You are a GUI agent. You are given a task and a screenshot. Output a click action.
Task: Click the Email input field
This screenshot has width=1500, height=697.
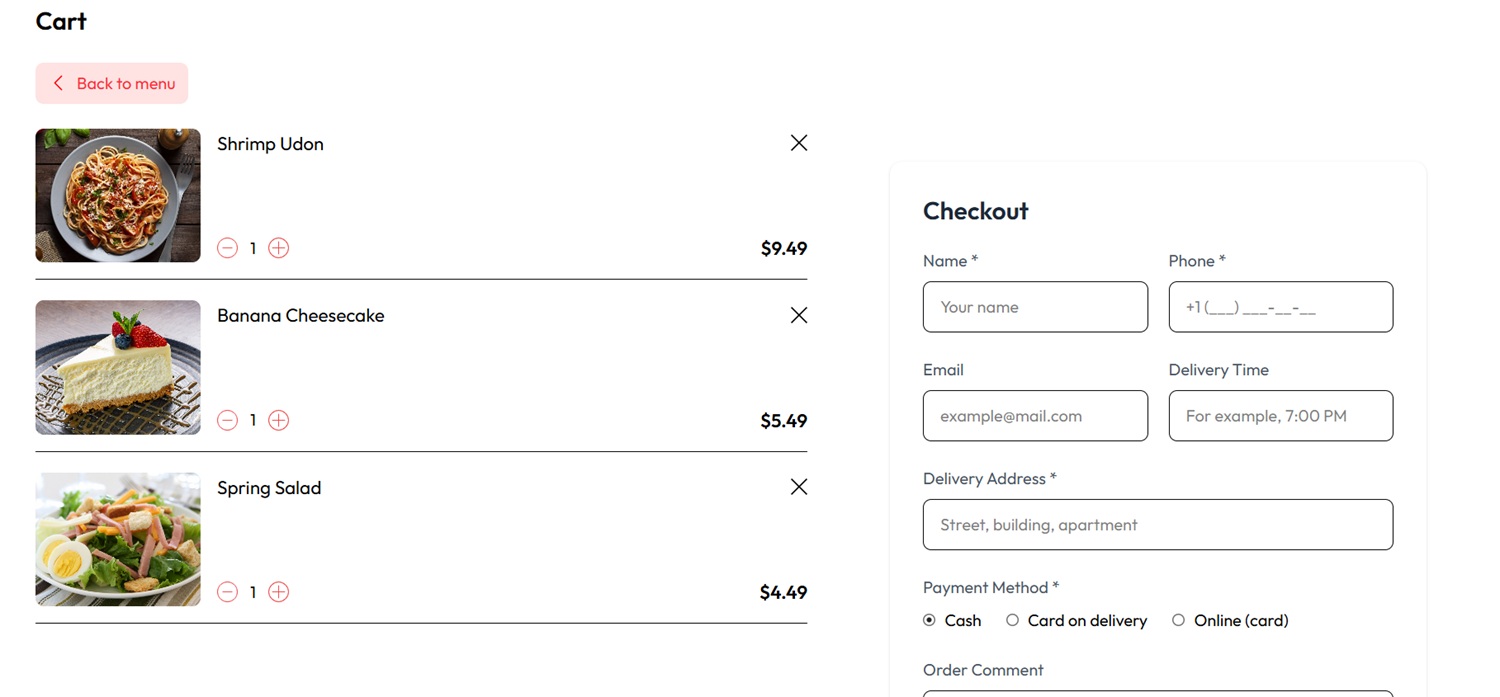[x=1035, y=416]
